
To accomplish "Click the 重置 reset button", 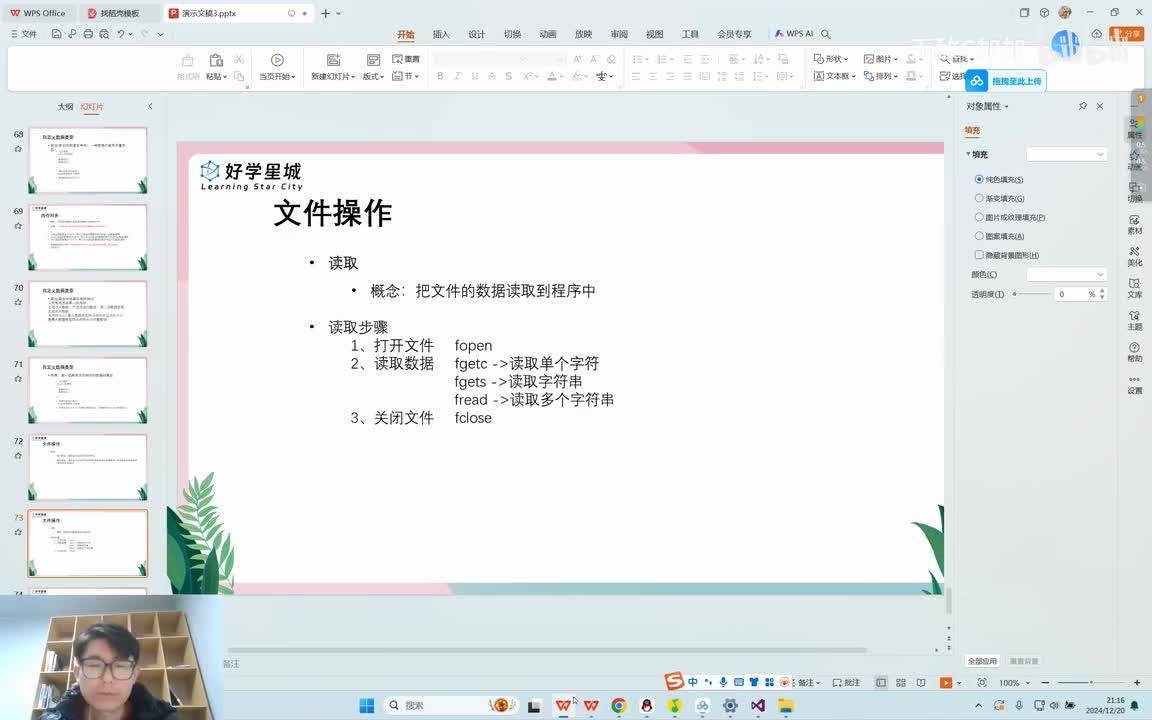I will (406, 59).
